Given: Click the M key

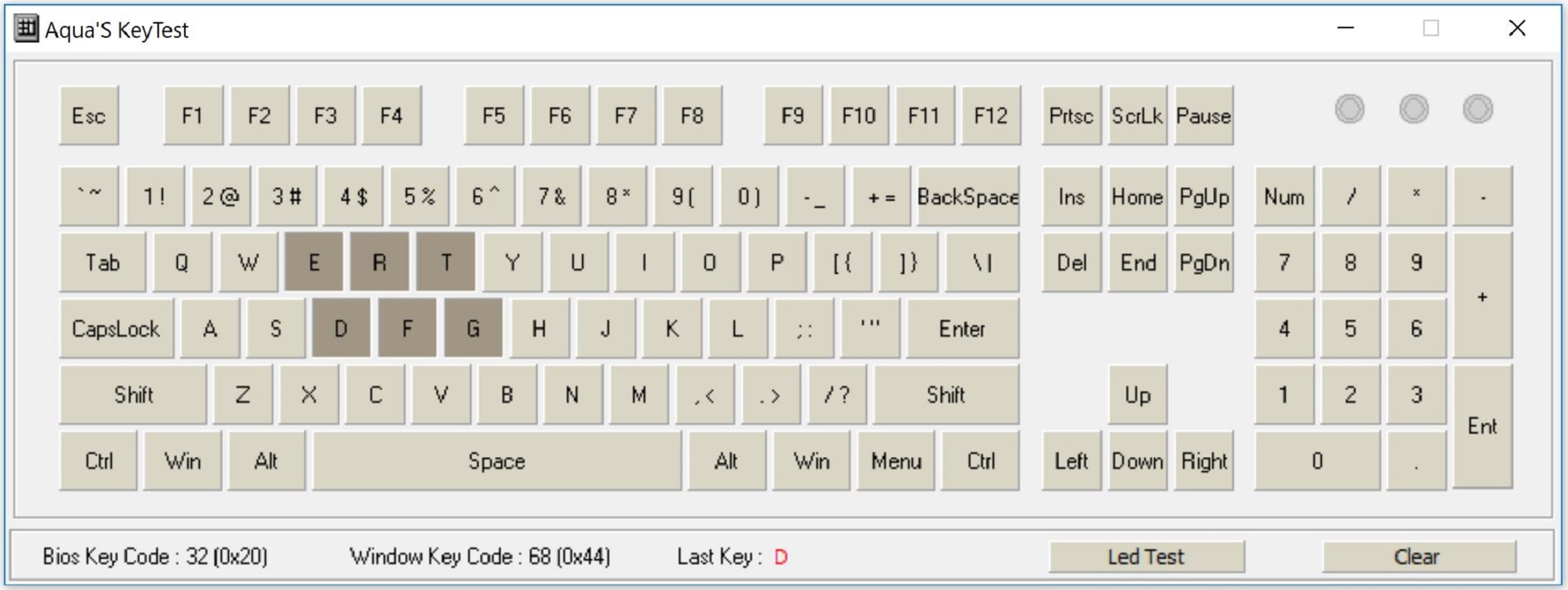Looking at the screenshot, I should coord(639,394).
